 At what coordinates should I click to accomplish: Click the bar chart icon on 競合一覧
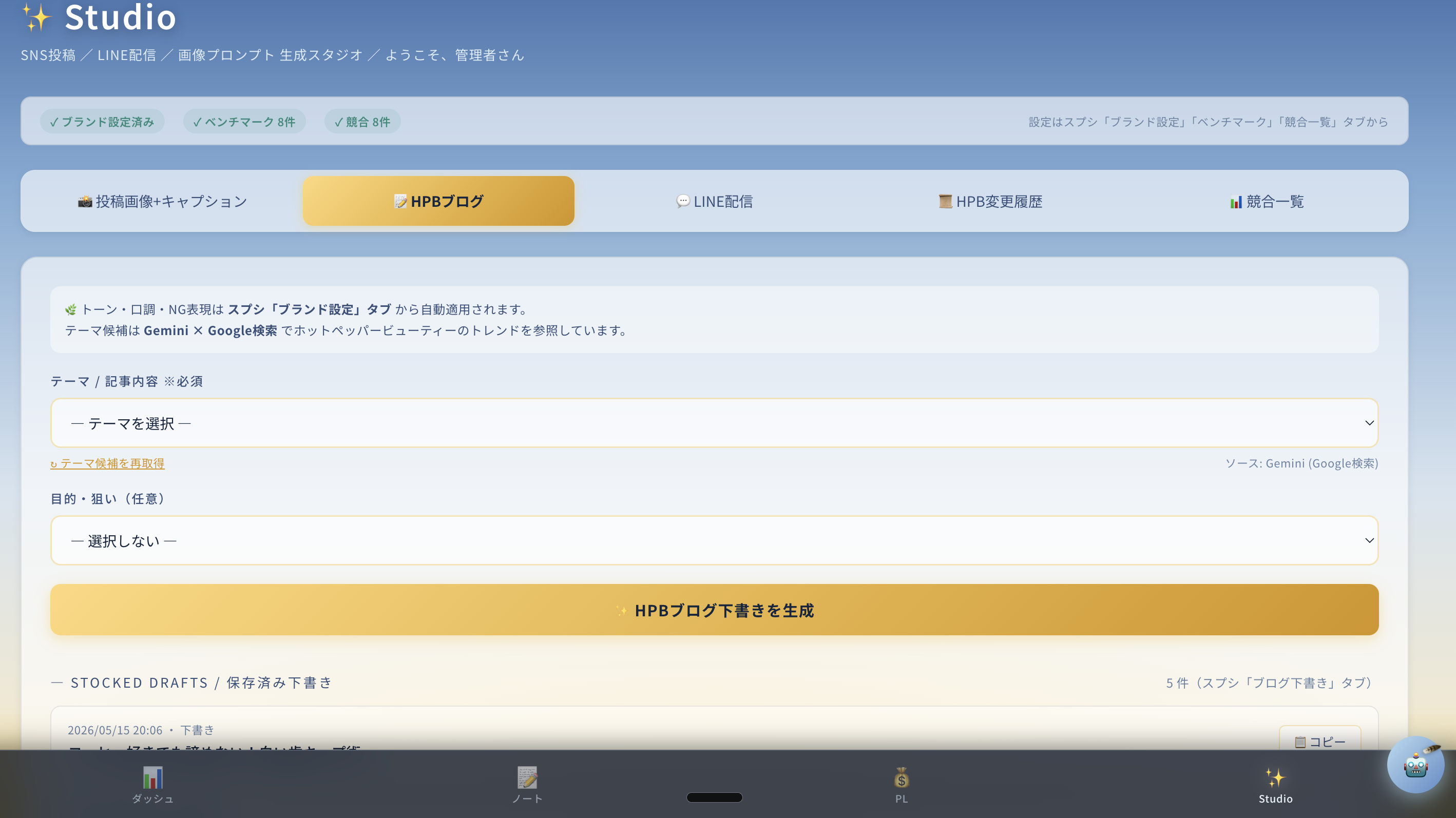(1236, 202)
